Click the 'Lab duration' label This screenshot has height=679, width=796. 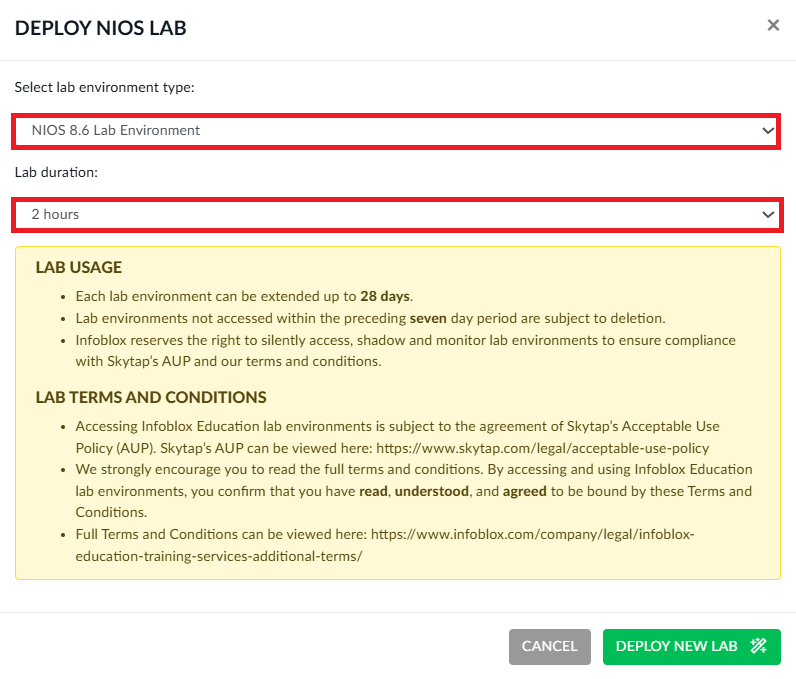[56, 172]
